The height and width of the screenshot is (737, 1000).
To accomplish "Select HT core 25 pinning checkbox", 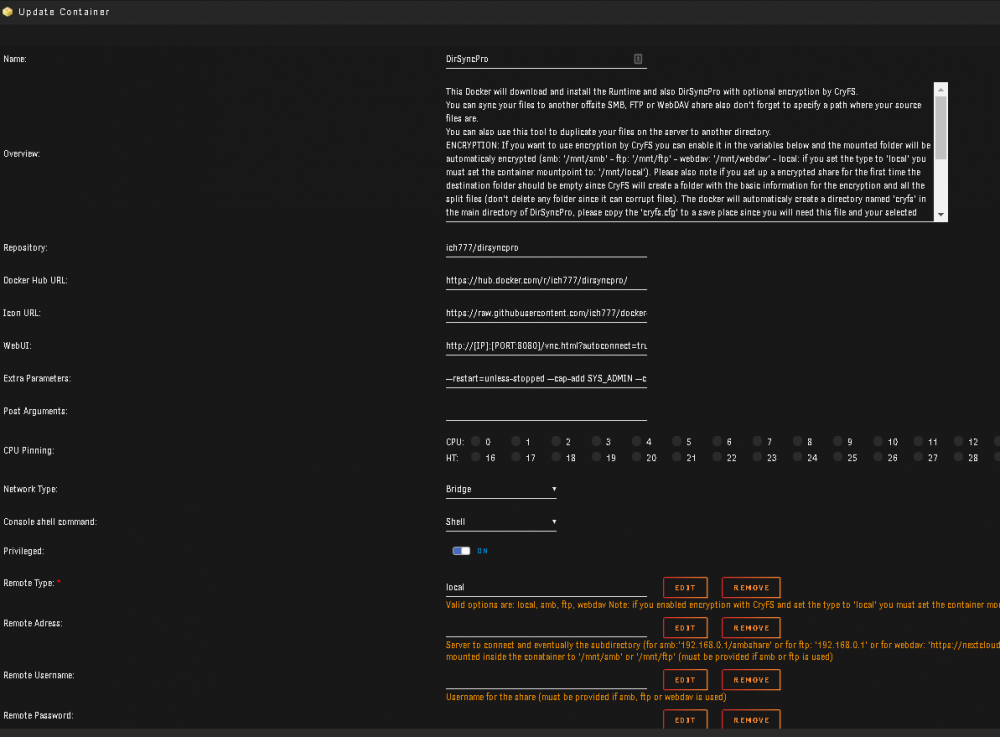I will point(837,457).
